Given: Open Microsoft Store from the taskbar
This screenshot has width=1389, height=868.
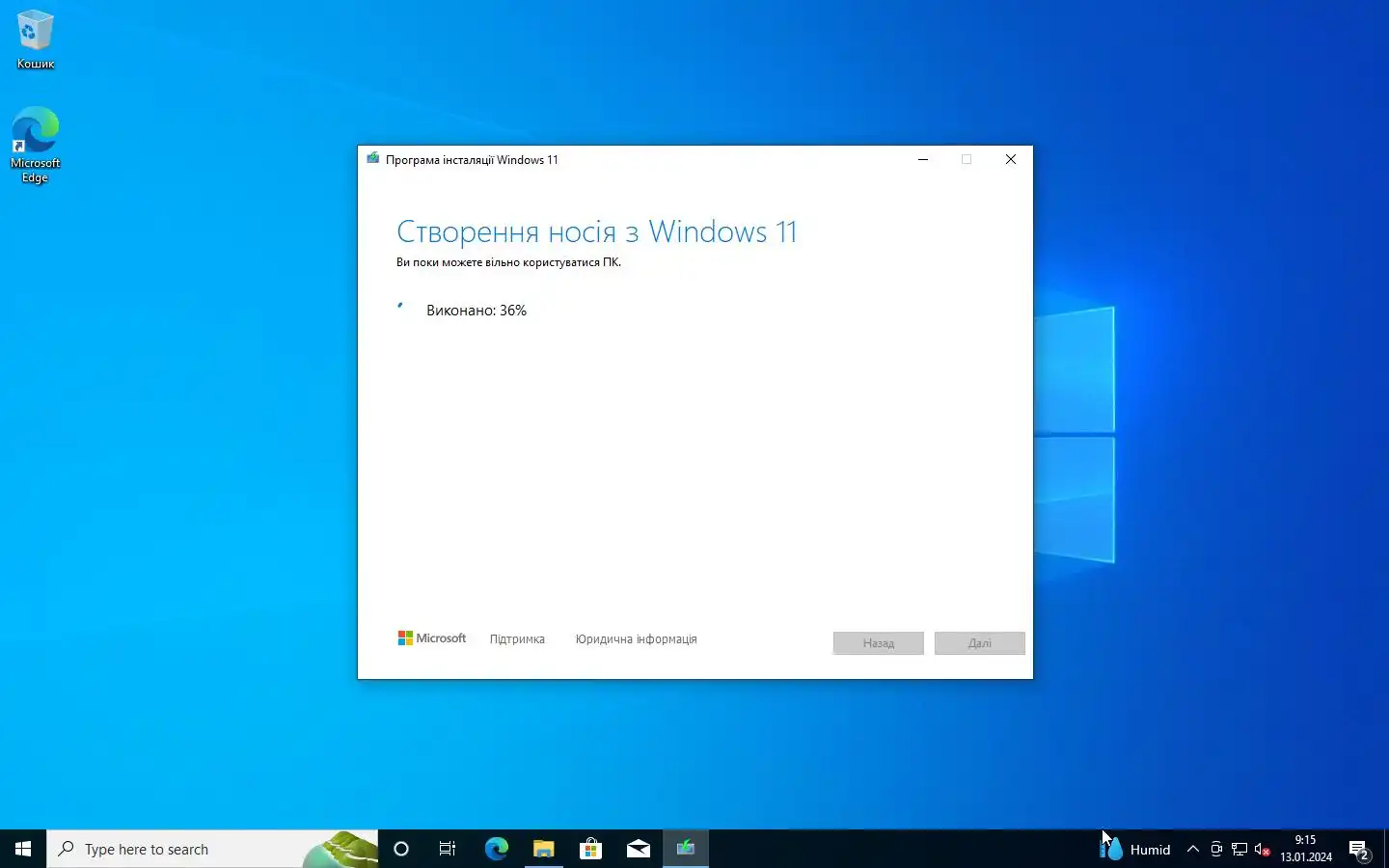Looking at the screenshot, I should tap(590, 849).
